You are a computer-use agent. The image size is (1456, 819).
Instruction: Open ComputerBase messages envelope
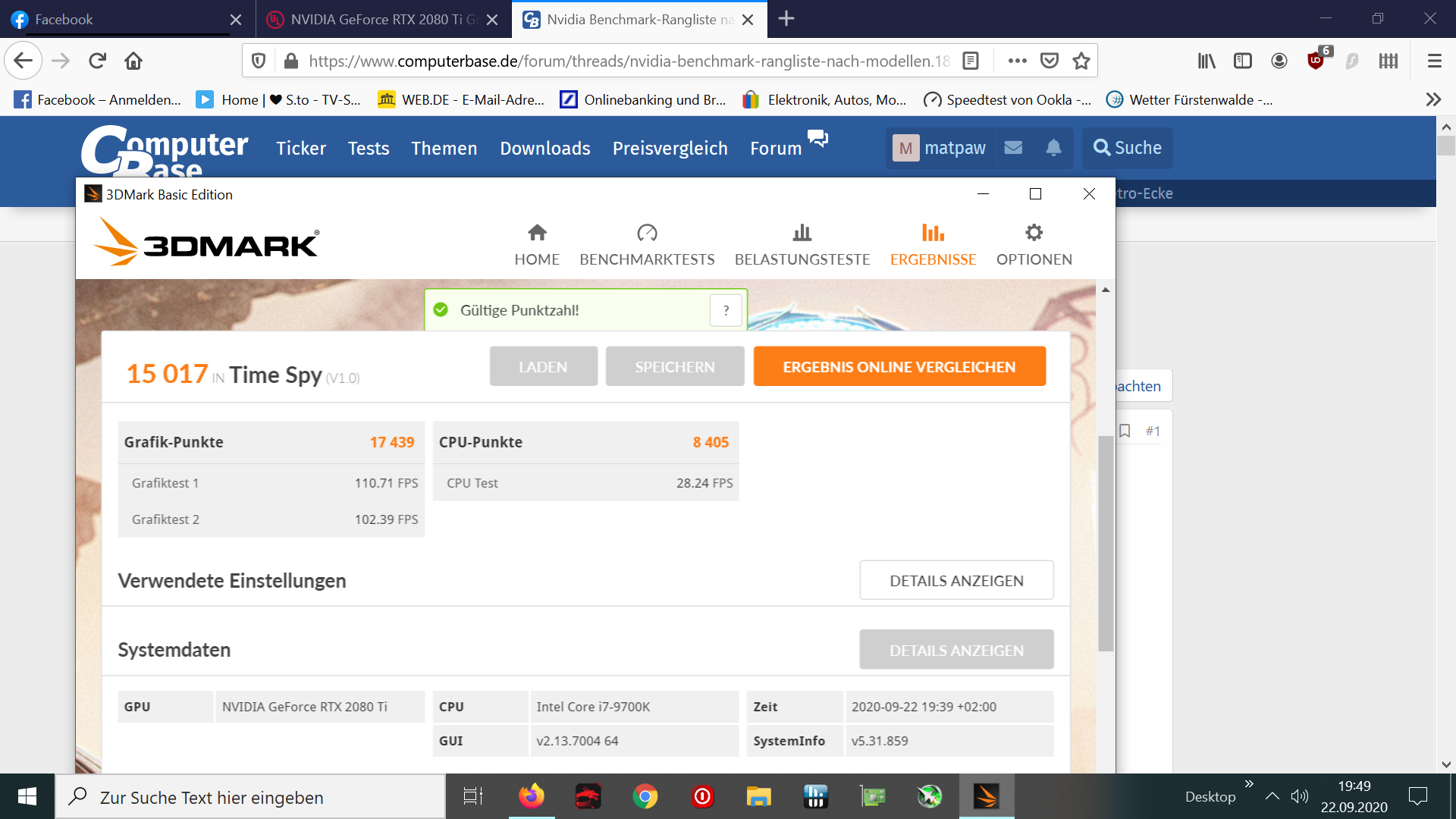pos(1013,148)
